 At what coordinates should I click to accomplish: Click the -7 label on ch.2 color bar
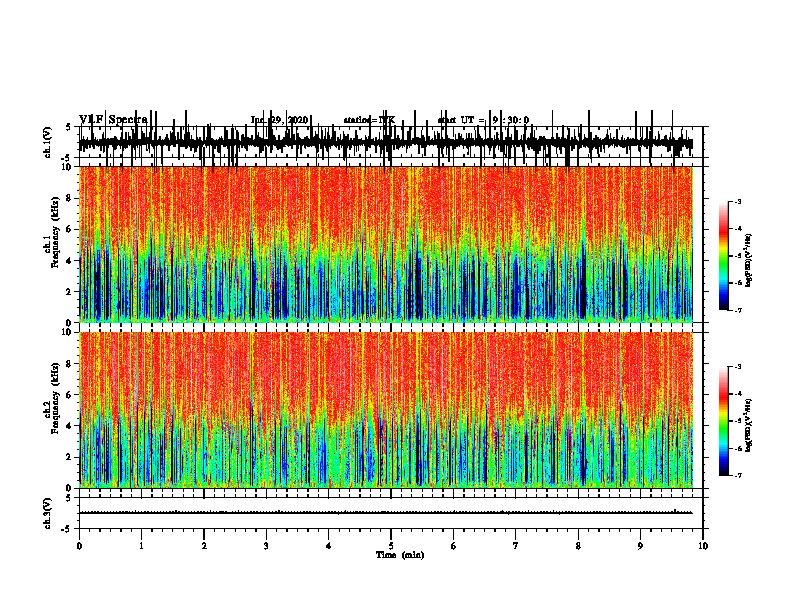coord(738,476)
